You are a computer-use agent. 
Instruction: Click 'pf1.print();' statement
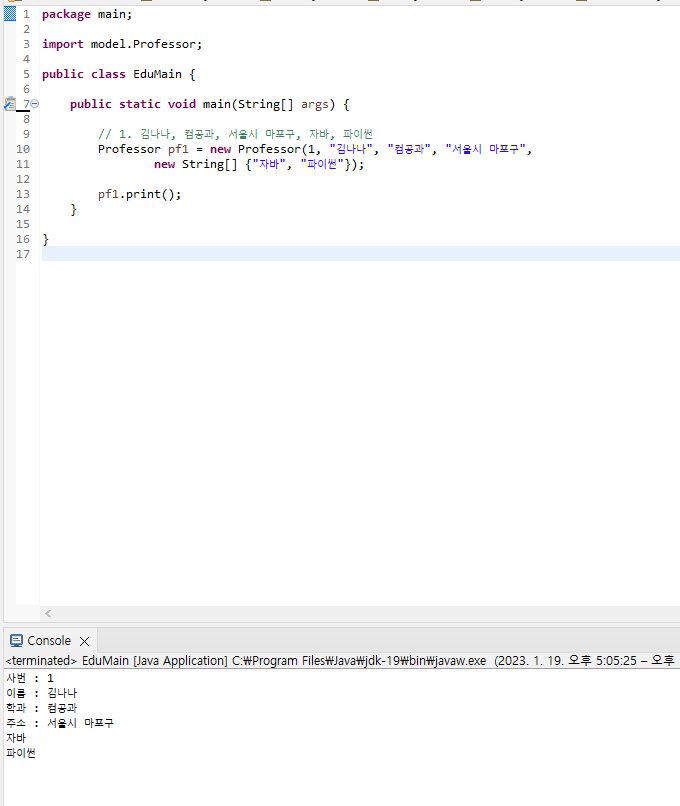(140, 194)
